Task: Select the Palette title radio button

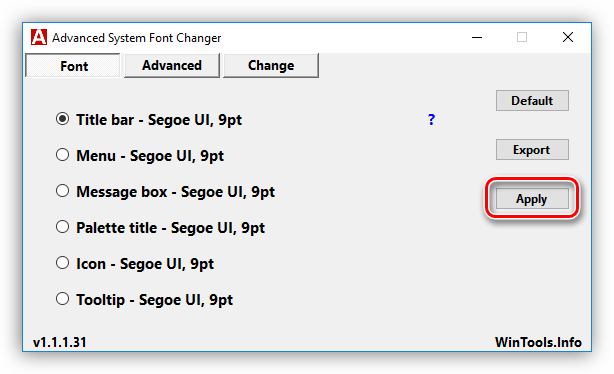Action: point(62,227)
